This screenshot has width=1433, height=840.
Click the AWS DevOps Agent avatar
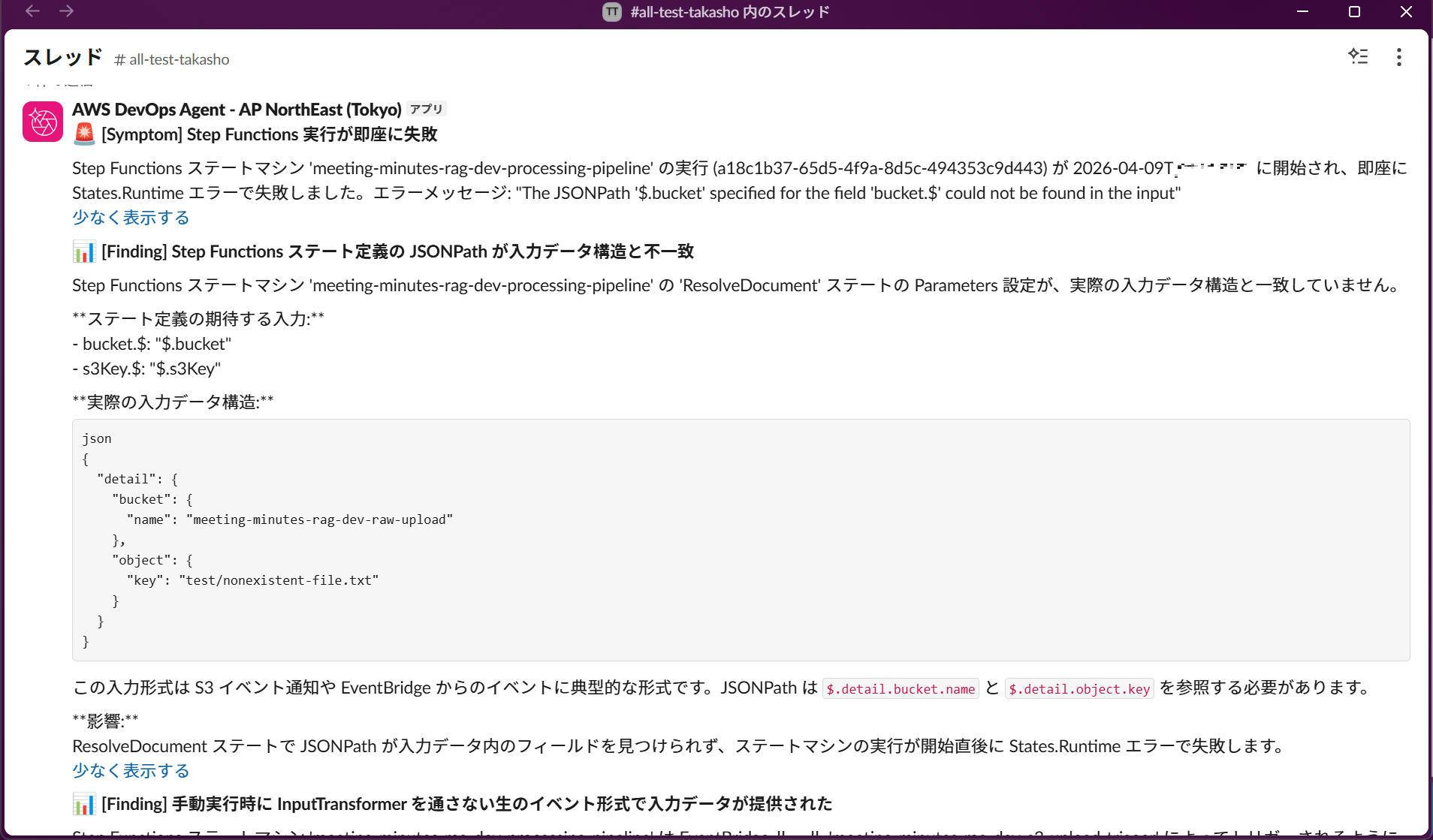[x=43, y=122]
